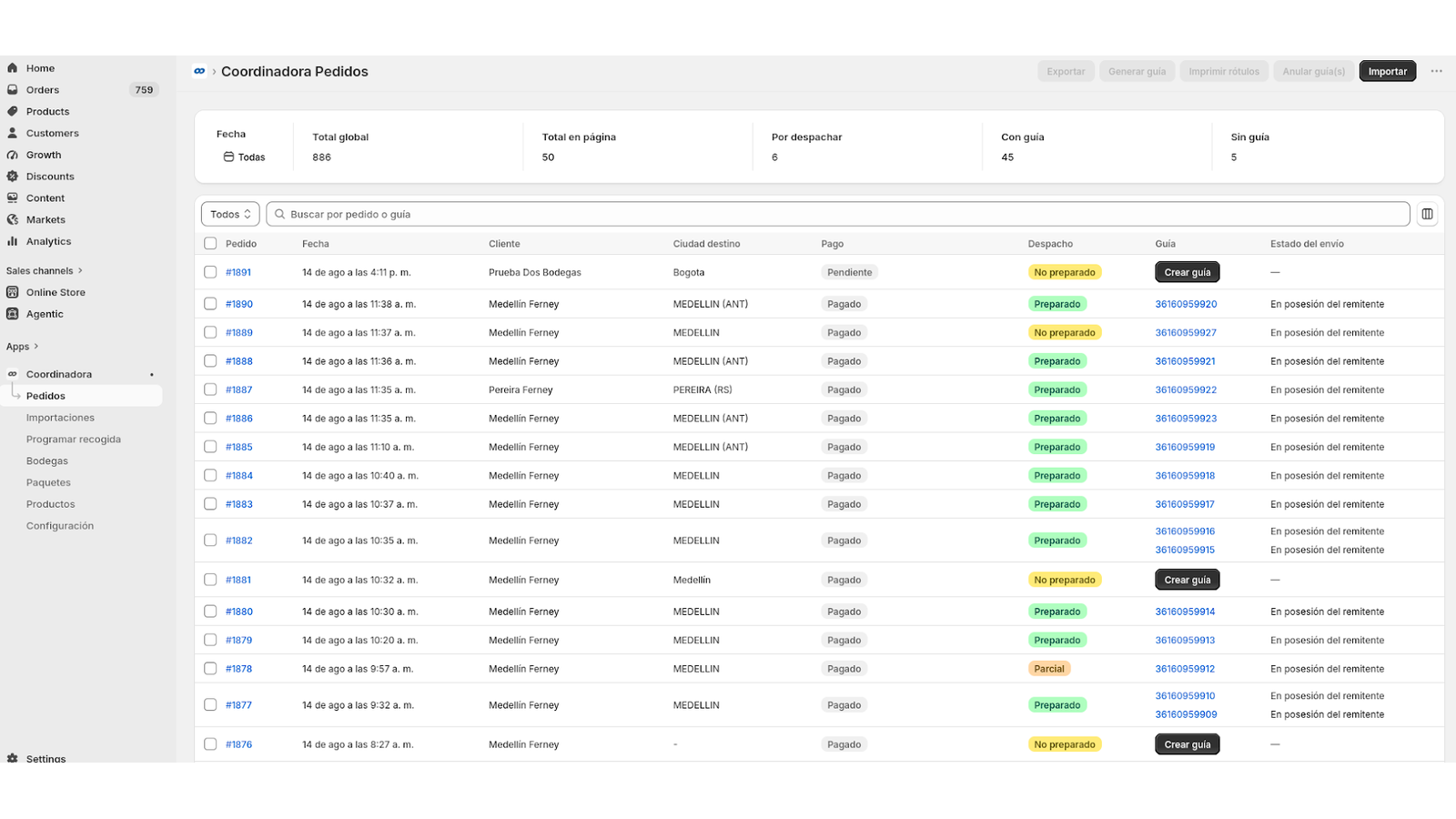Click the Home icon in sidebar
1456x819 pixels.
[x=13, y=68]
